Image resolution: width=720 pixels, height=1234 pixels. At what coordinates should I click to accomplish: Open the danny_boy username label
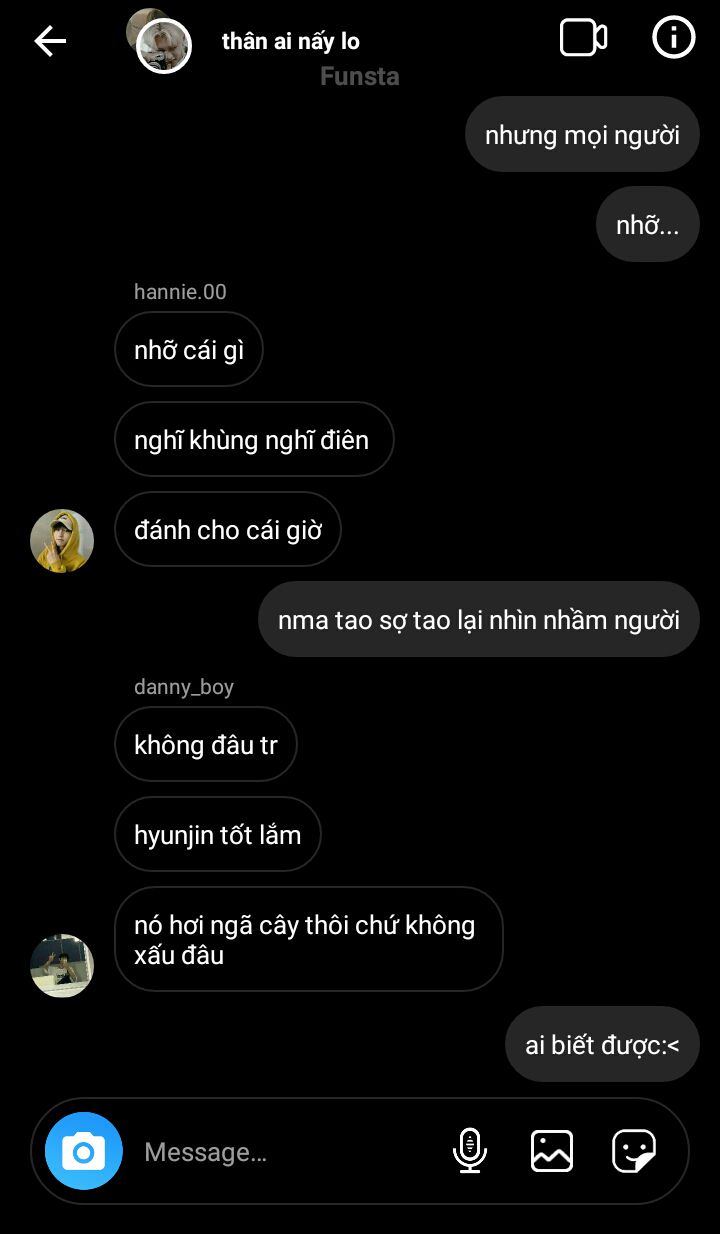click(x=184, y=687)
